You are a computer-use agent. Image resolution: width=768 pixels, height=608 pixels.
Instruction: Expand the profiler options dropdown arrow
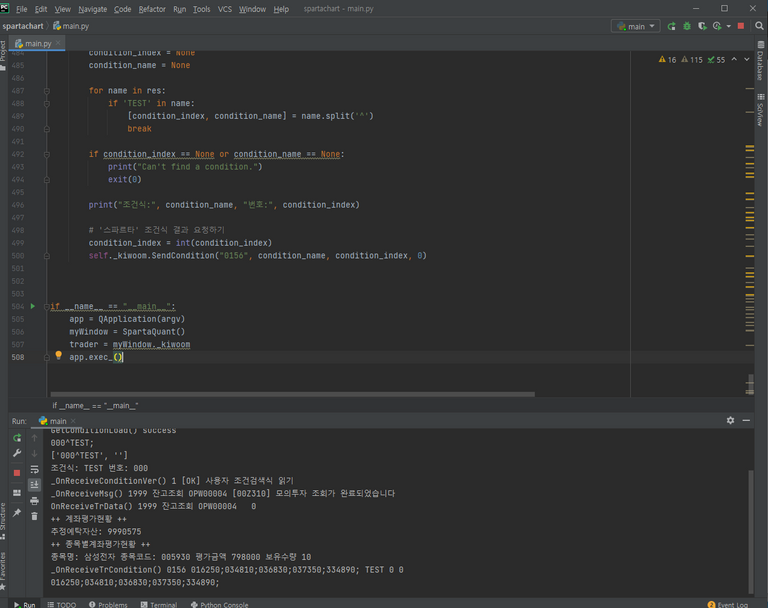point(728,26)
